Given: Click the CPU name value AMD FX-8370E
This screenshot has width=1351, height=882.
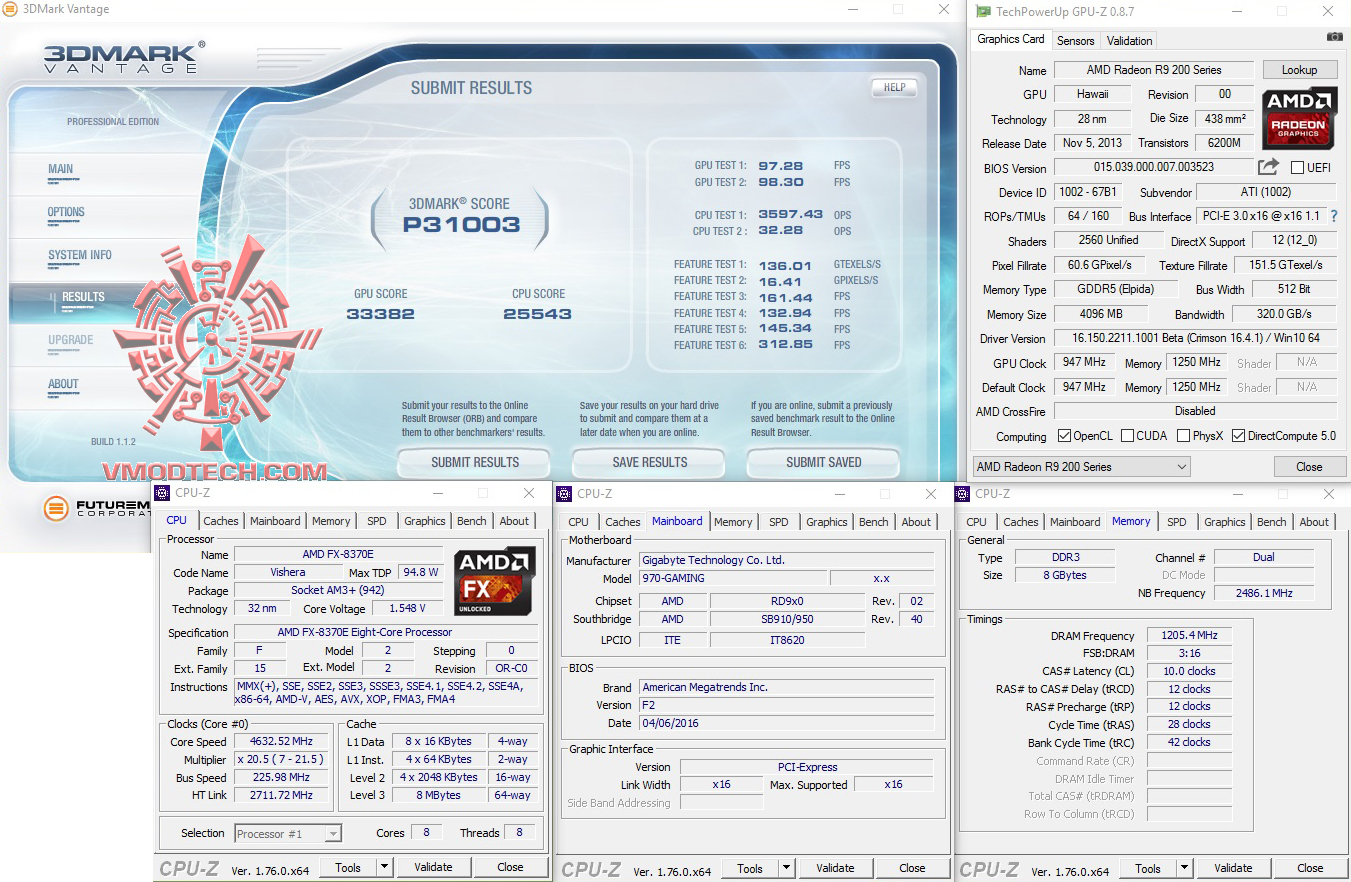Looking at the screenshot, I should click(339, 555).
